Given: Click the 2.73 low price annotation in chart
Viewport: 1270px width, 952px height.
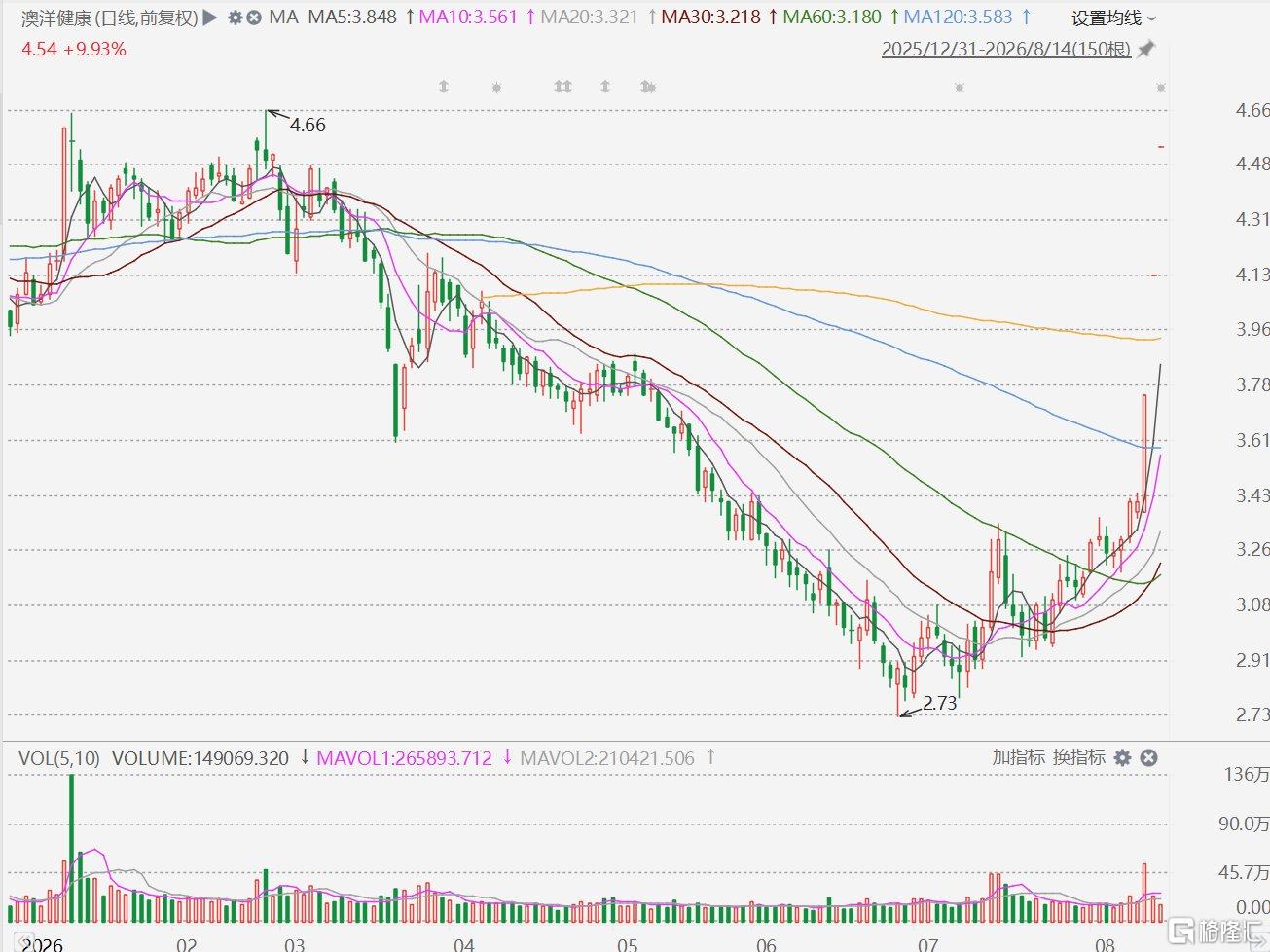Looking at the screenshot, I should tap(939, 703).
